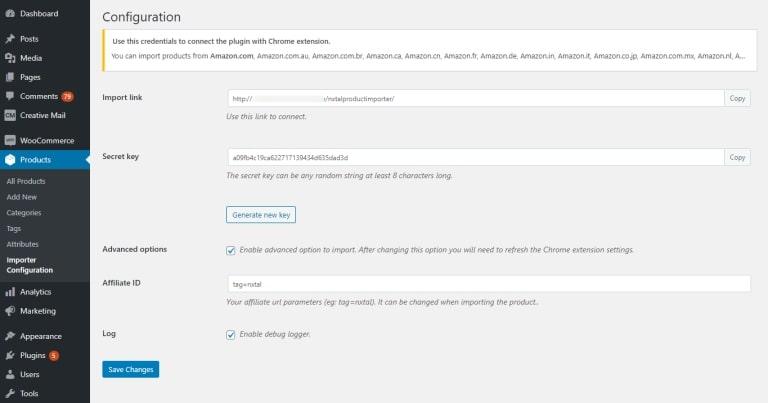Open the plugins update badge 5

[x=54, y=356]
